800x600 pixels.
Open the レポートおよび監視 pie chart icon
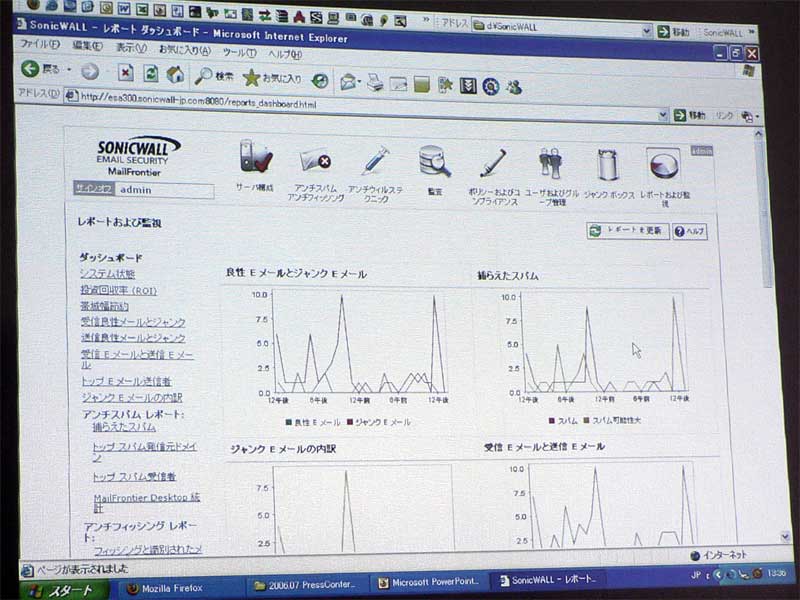[x=663, y=165]
